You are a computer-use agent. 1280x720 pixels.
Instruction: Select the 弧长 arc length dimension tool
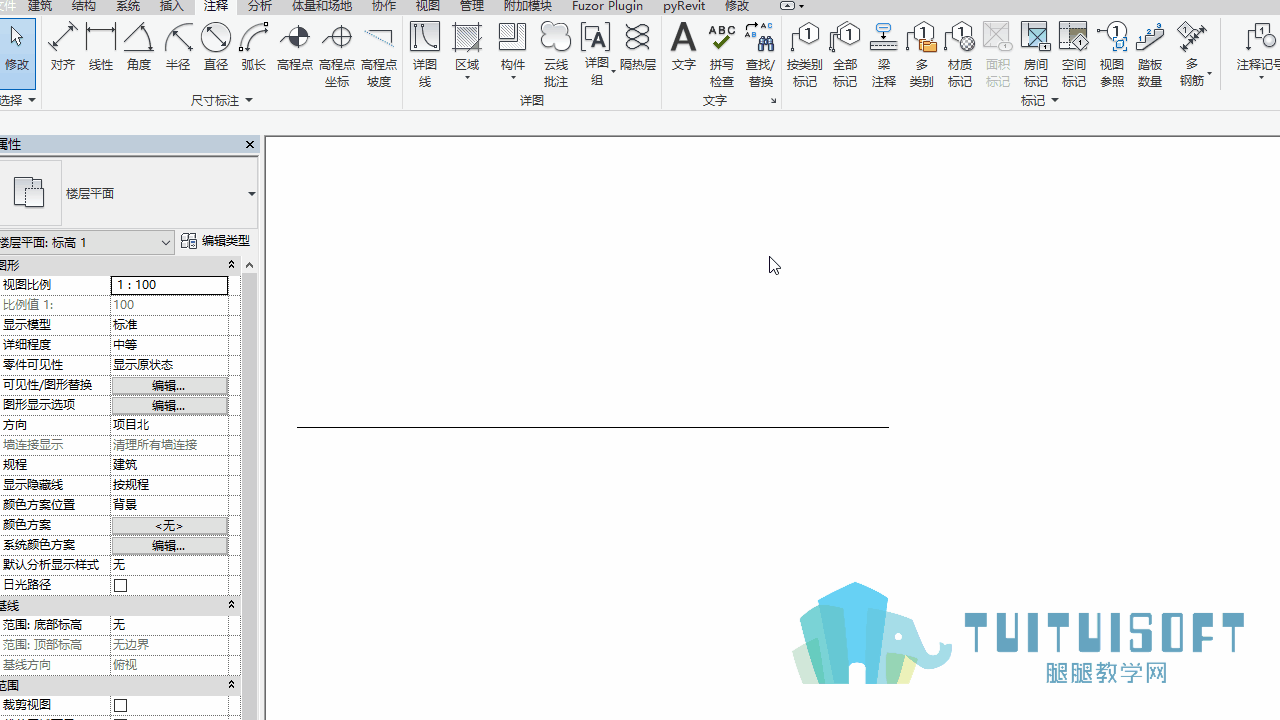tap(254, 47)
